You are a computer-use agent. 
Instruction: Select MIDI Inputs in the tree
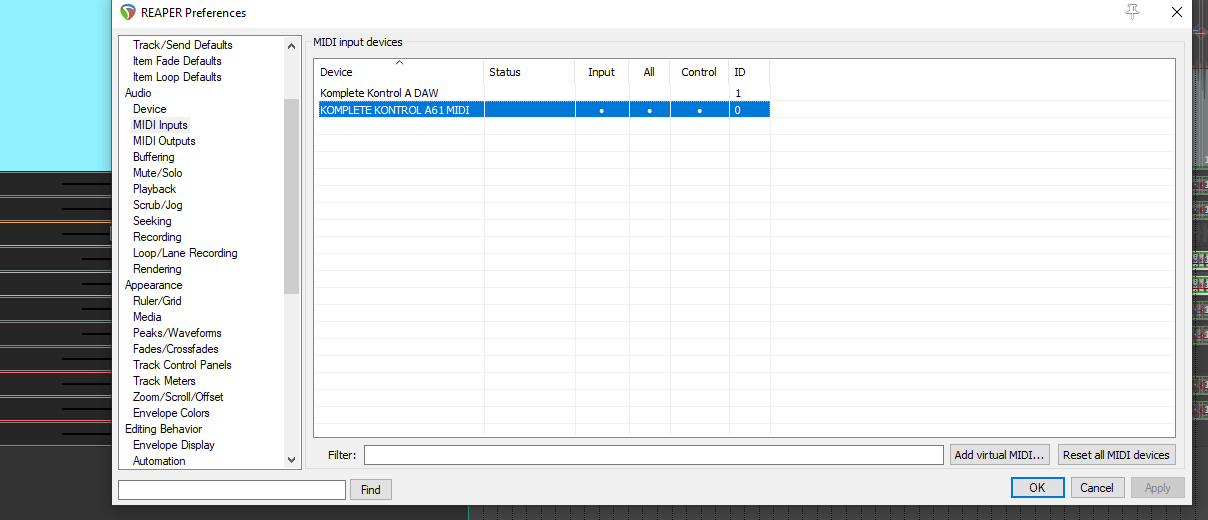[160, 125]
